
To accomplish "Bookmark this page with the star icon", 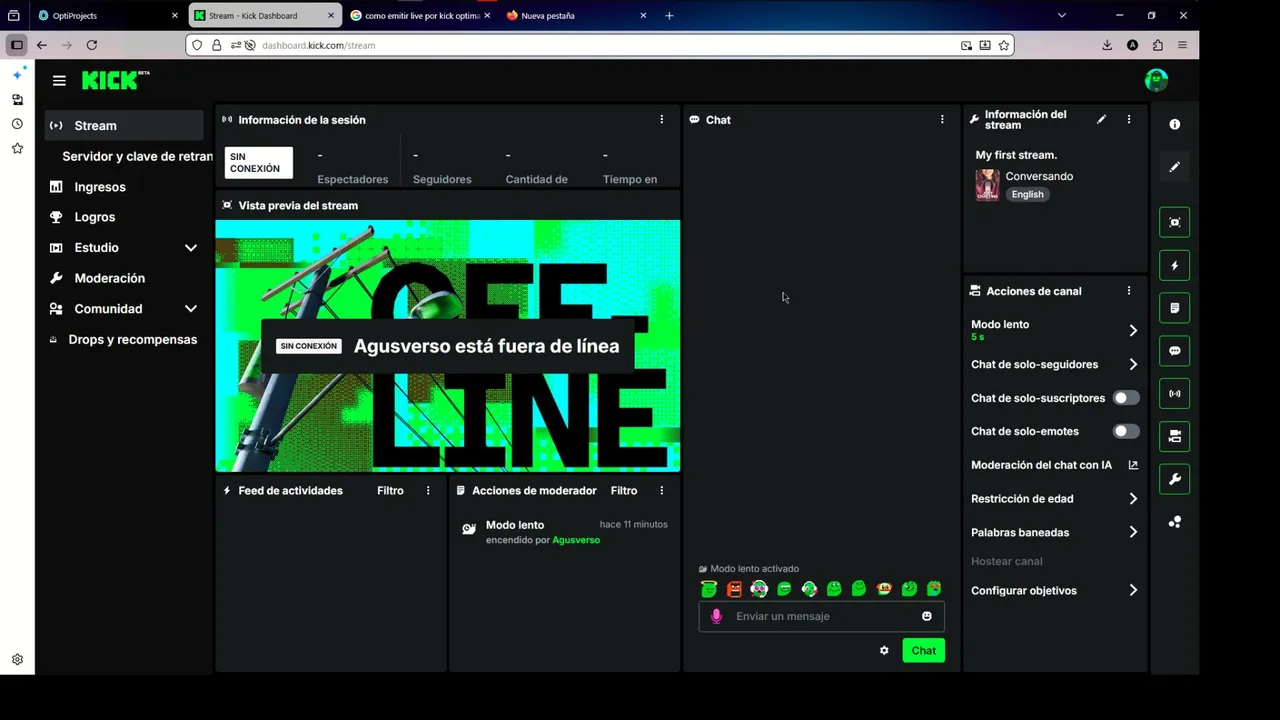I will pos(1004,45).
